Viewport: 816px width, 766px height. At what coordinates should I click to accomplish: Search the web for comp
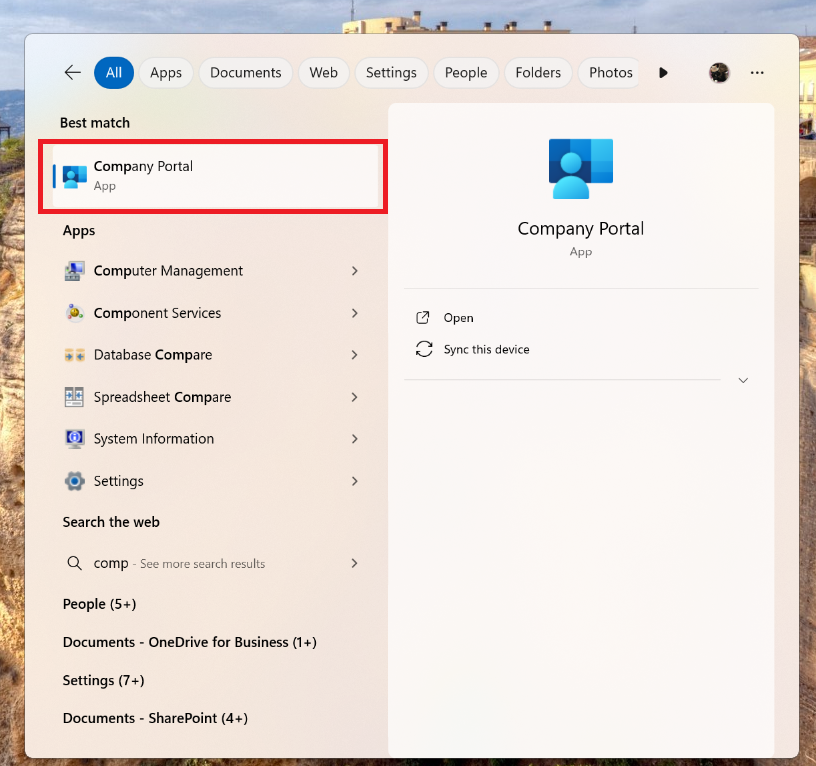click(179, 564)
